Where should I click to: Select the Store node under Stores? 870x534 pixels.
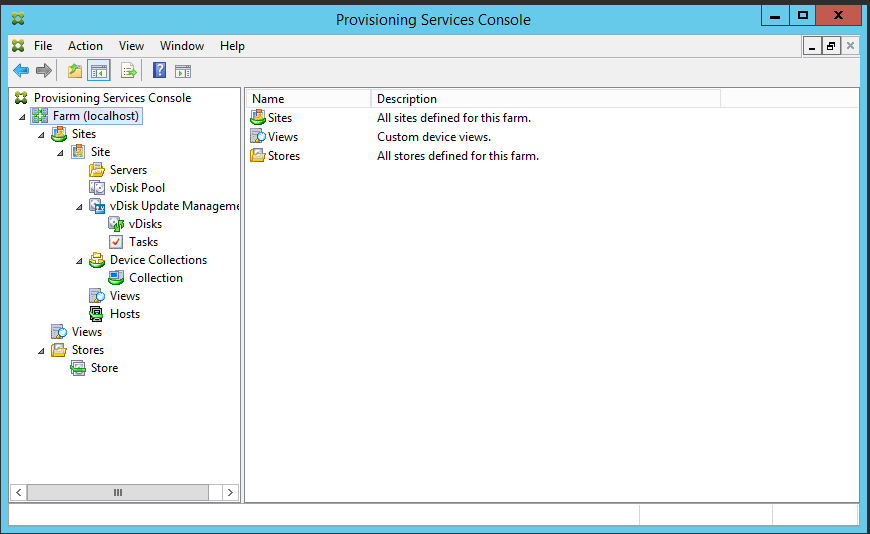coord(104,368)
